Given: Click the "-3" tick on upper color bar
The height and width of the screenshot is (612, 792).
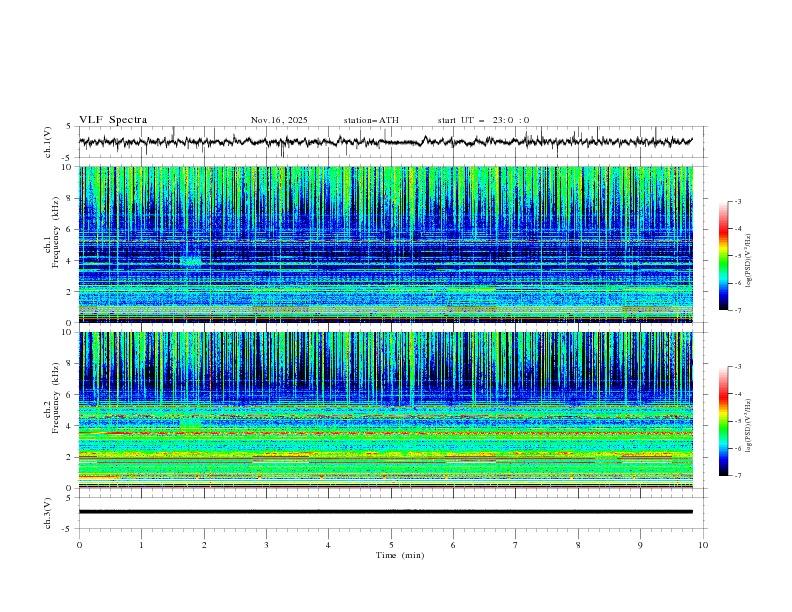Looking at the screenshot, I should [x=737, y=201].
